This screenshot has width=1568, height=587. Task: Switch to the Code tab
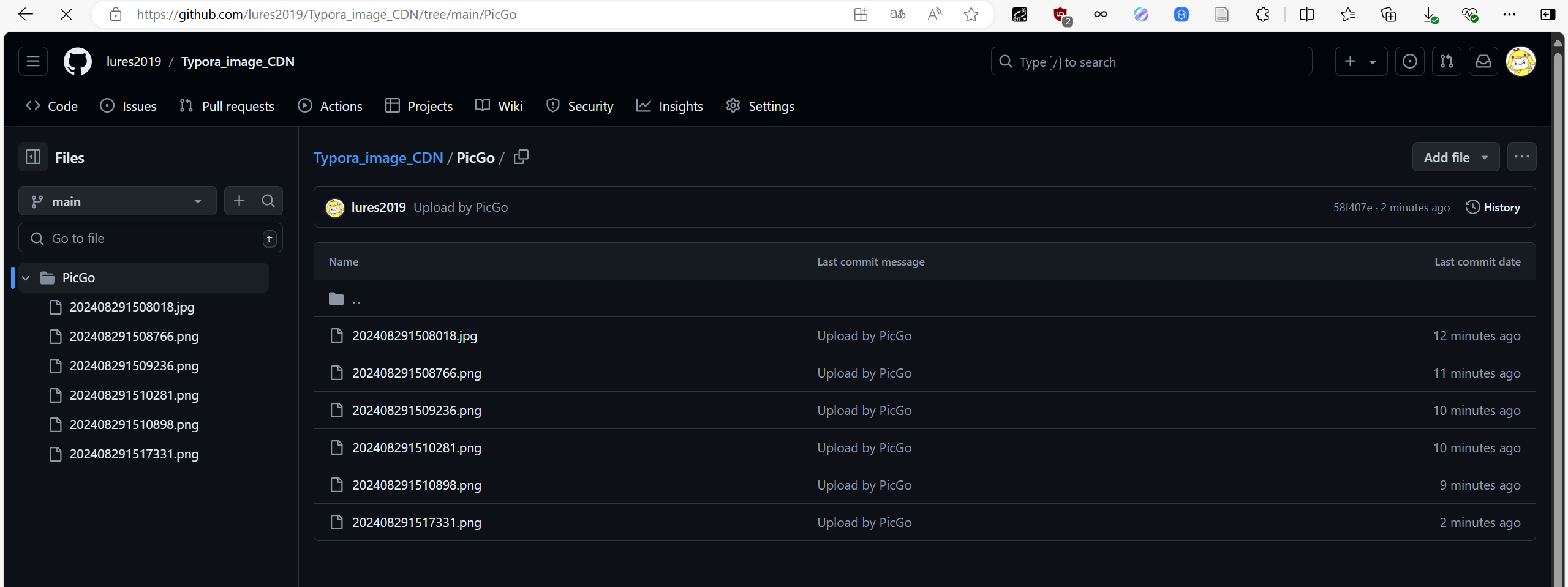click(x=52, y=106)
